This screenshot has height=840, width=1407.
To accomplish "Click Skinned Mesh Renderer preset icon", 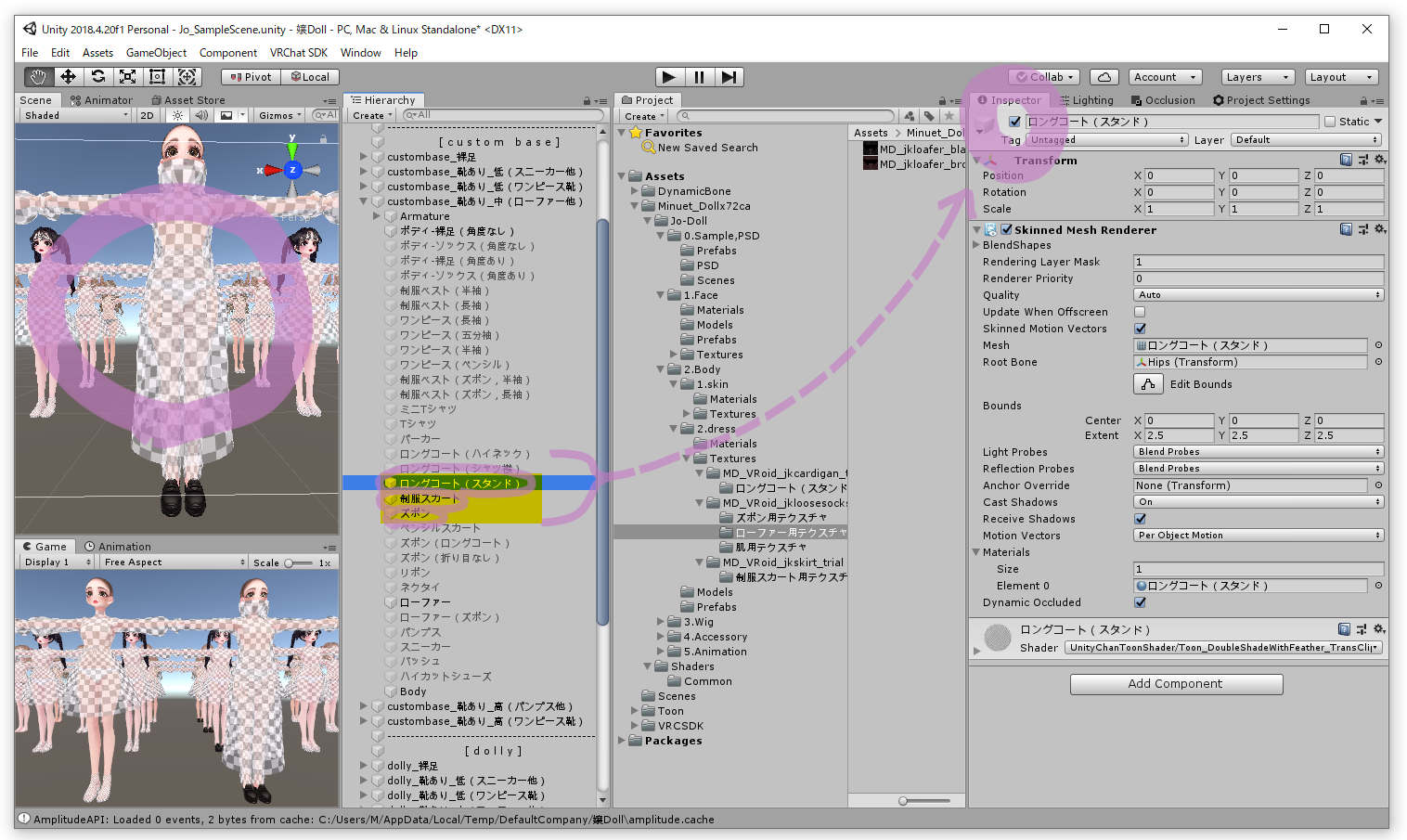I will [1363, 229].
